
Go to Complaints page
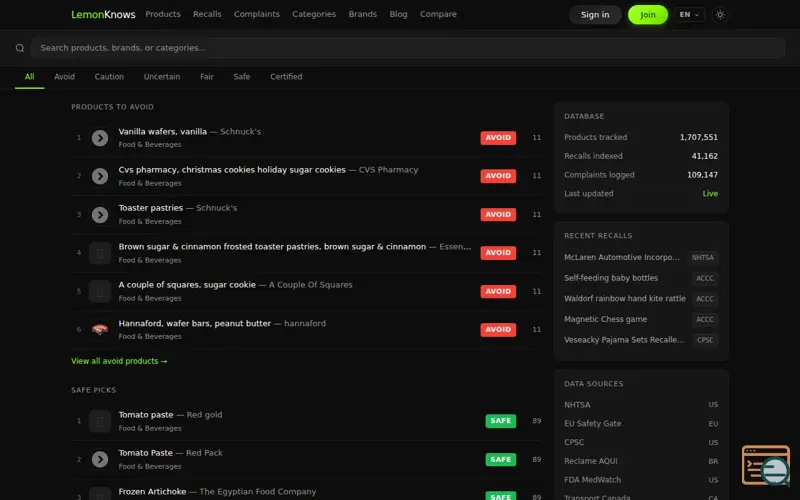257,14
